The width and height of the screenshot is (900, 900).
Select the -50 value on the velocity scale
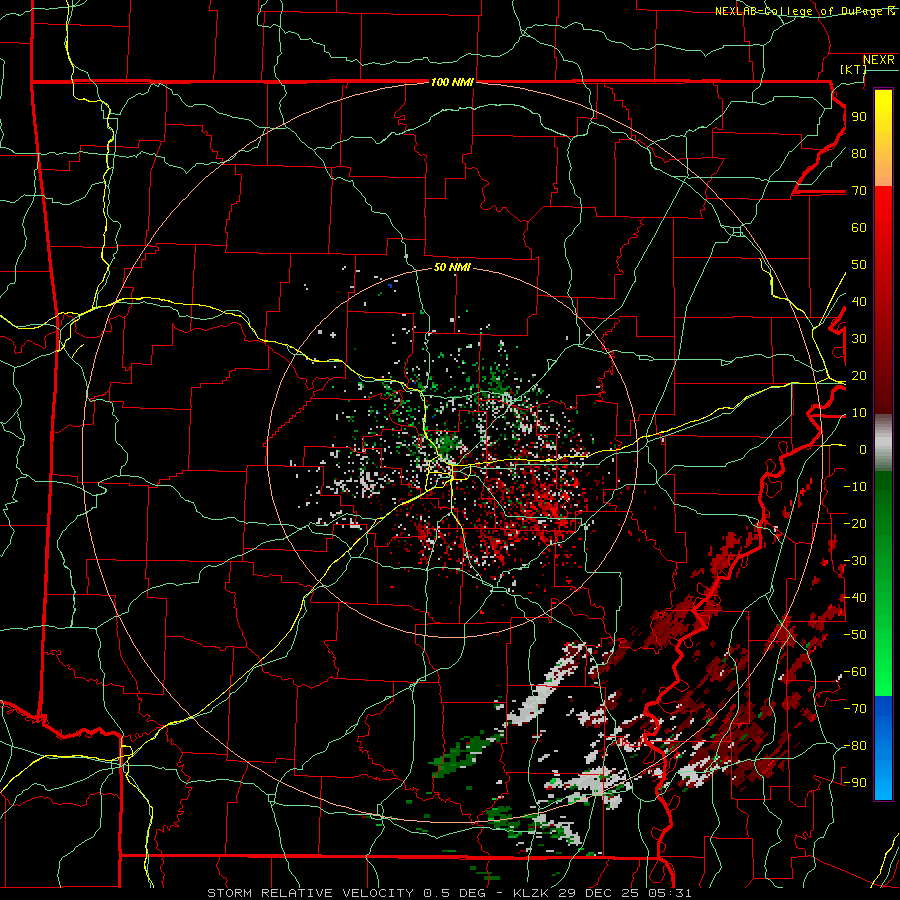tap(855, 635)
